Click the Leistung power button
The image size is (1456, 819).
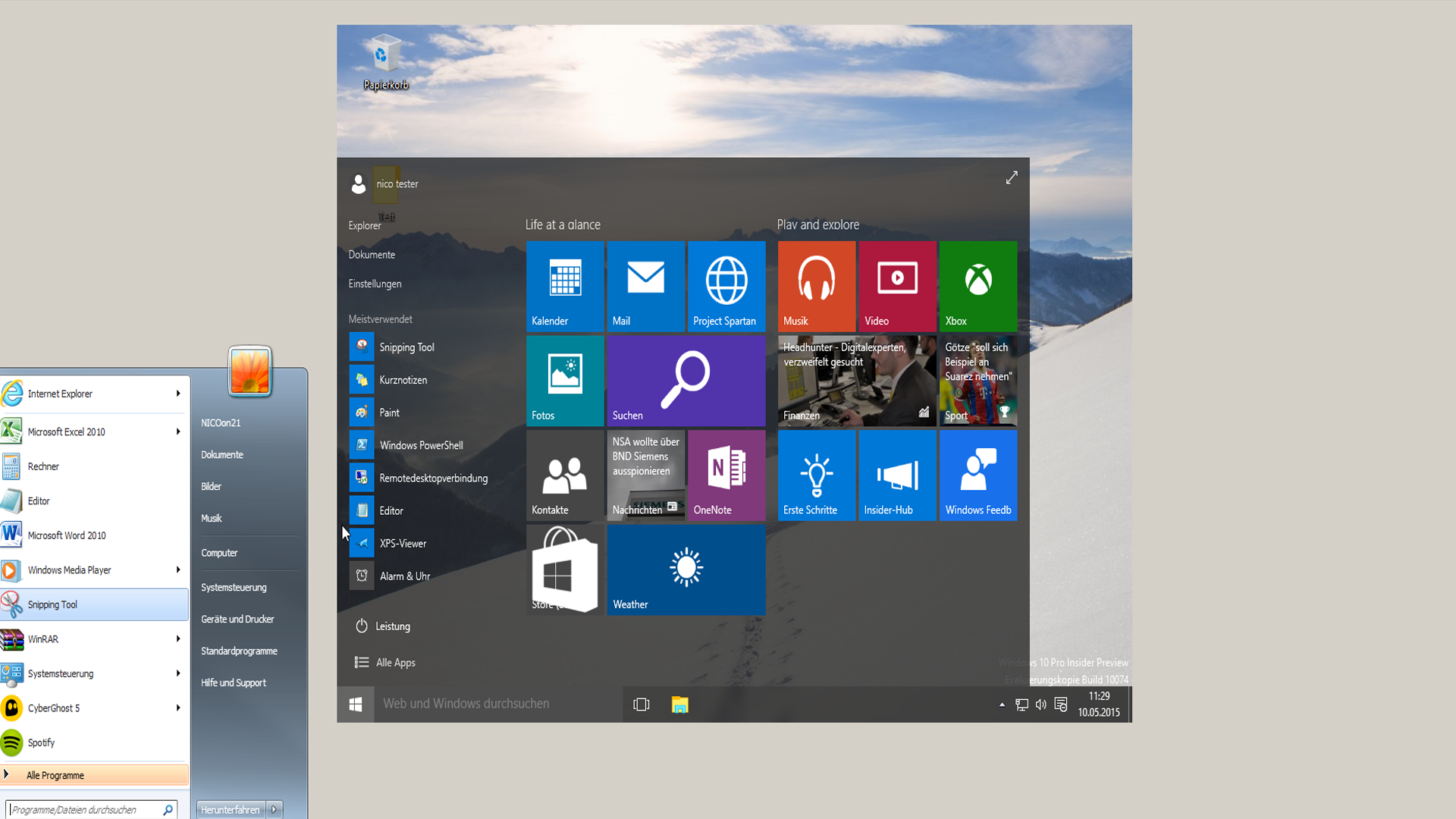[383, 626]
